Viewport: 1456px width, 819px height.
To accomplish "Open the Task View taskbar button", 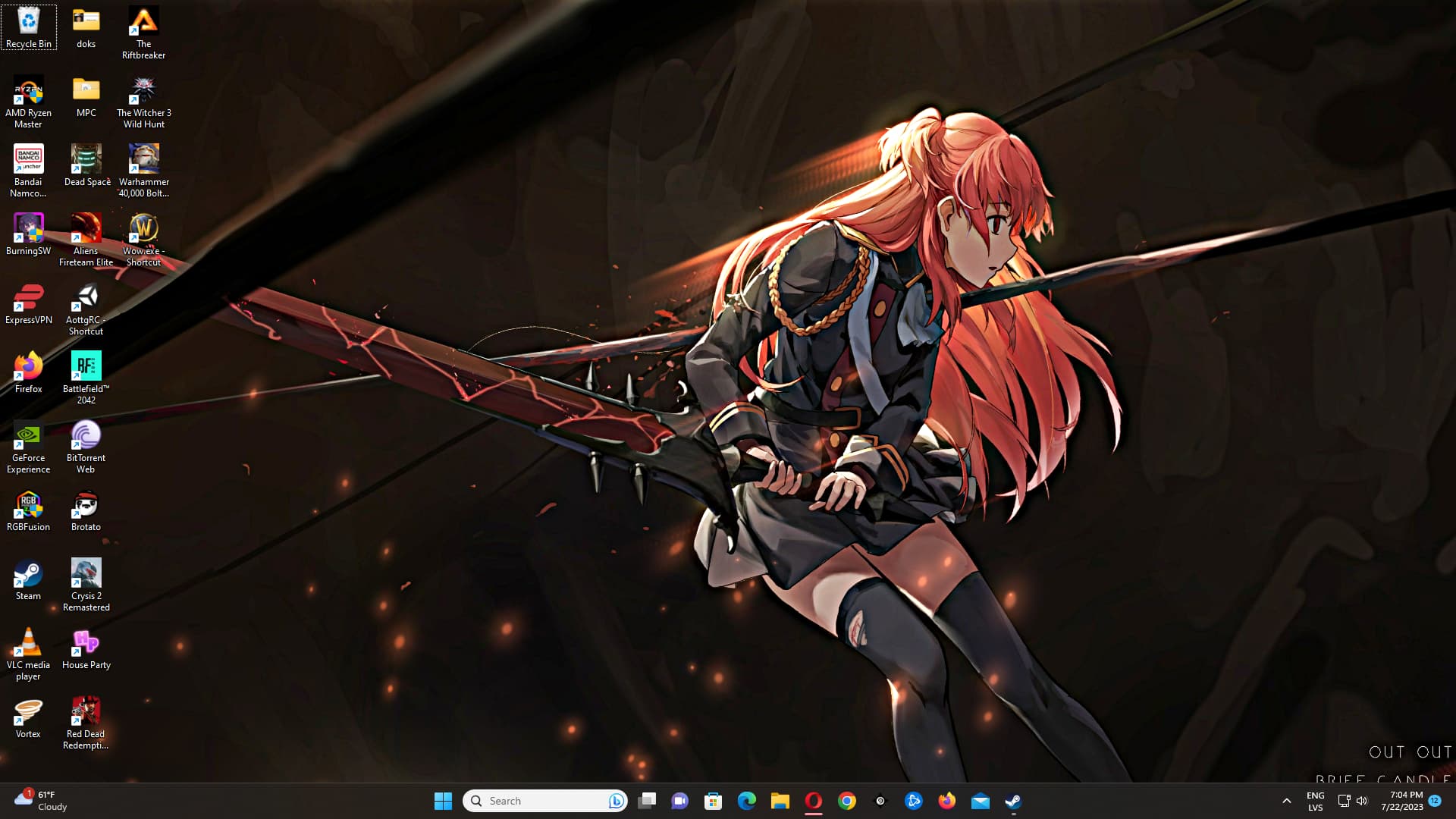I will [647, 801].
